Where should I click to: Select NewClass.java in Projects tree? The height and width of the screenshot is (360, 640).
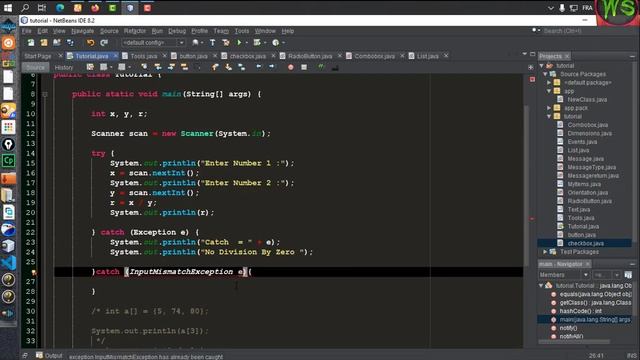pyautogui.click(x=587, y=100)
